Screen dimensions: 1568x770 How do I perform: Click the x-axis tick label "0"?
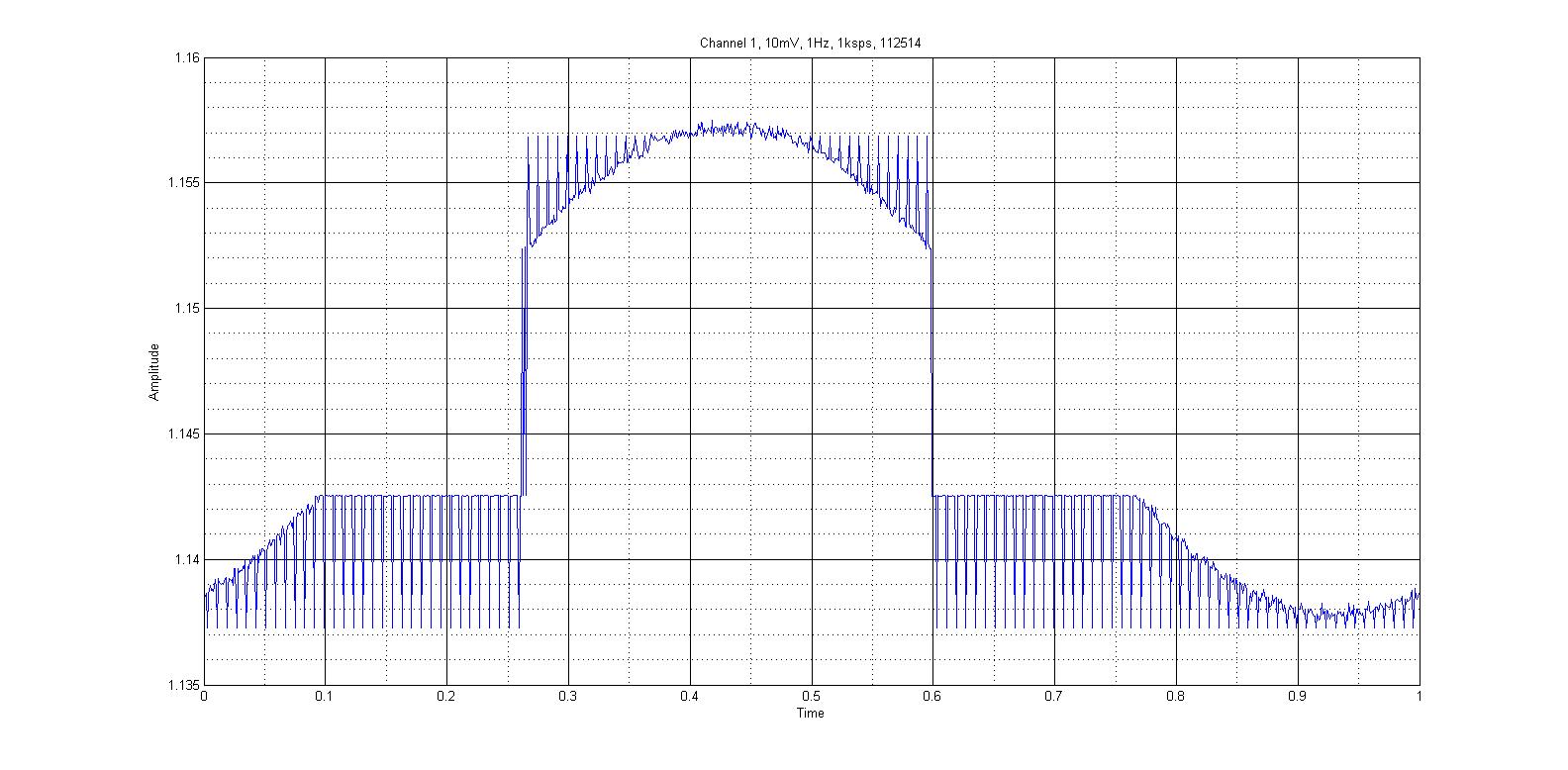204,697
